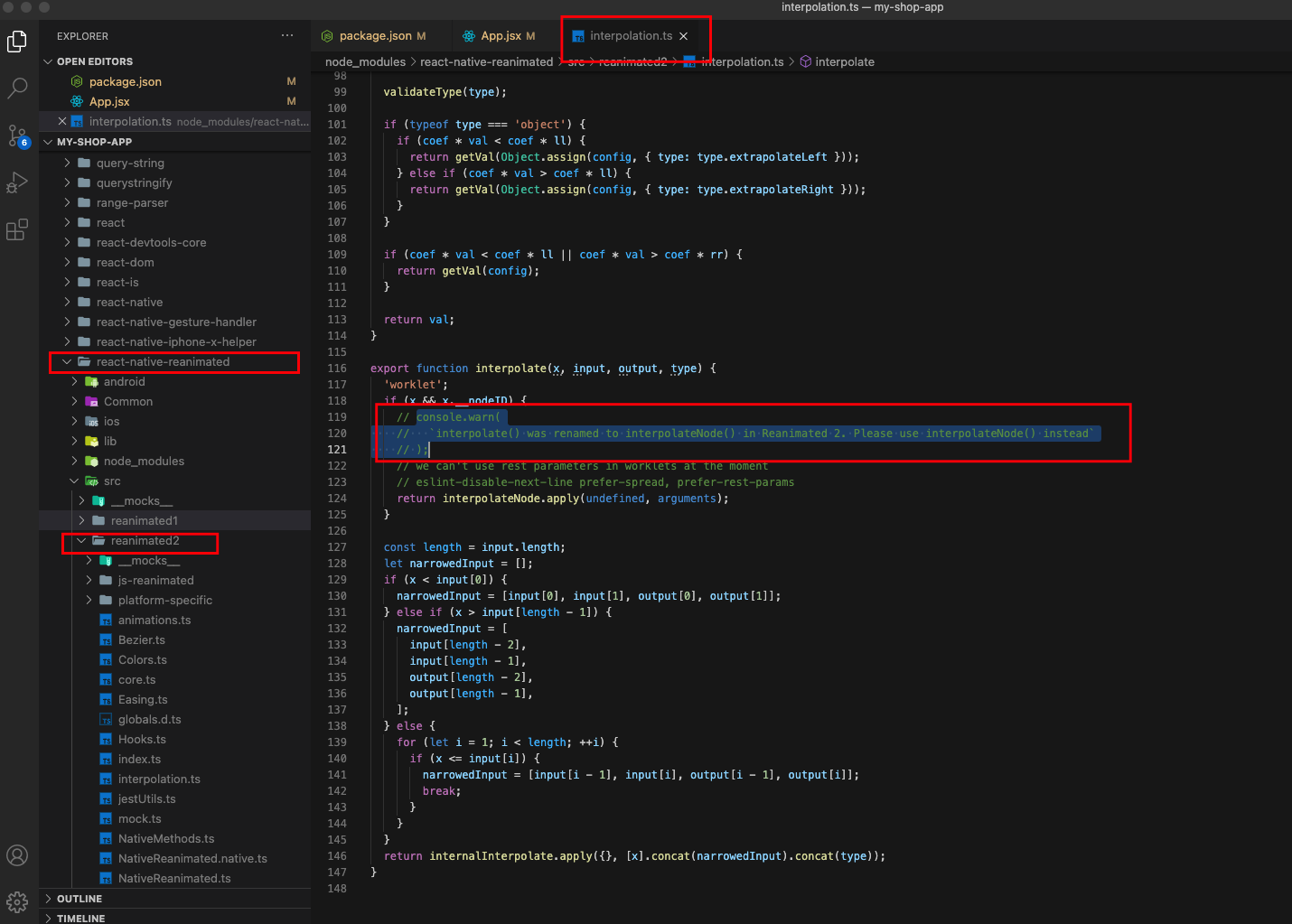The height and width of the screenshot is (924, 1292).
Task: Open the Search view in the activity bar
Action: click(18, 88)
